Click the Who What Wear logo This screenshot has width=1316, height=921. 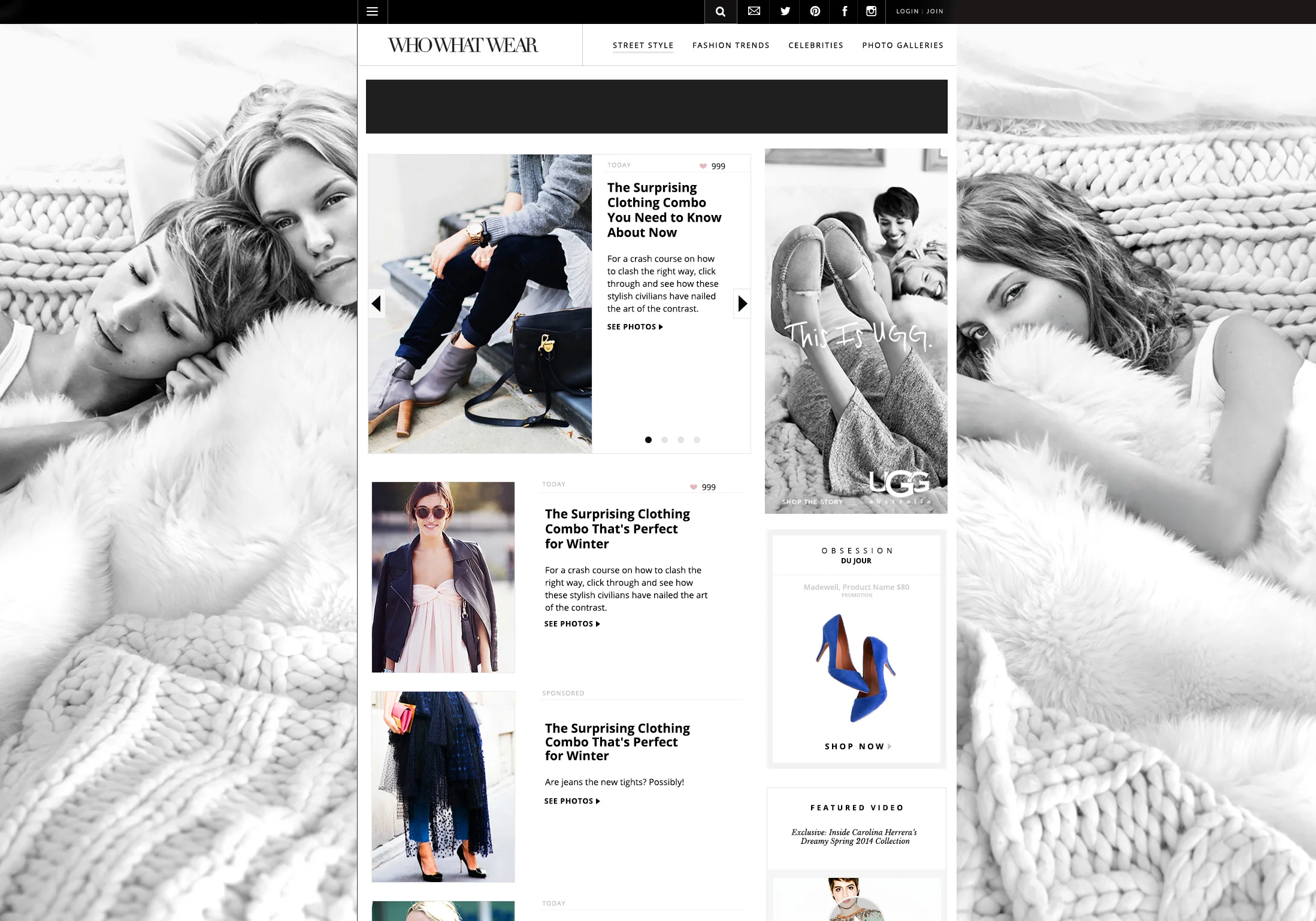point(463,46)
